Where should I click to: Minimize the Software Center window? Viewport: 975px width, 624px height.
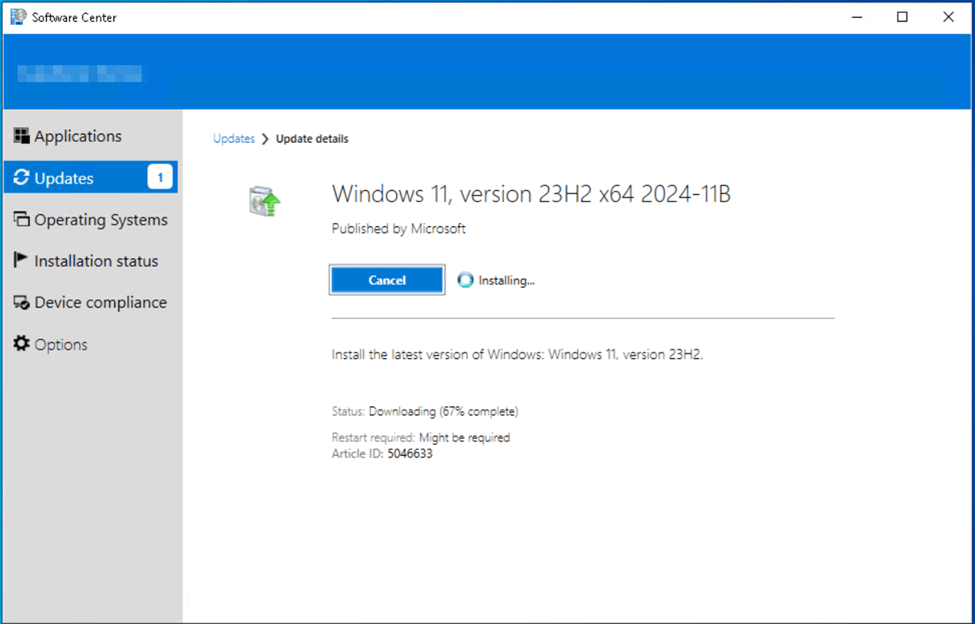pyautogui.click(x=857, y=17)
